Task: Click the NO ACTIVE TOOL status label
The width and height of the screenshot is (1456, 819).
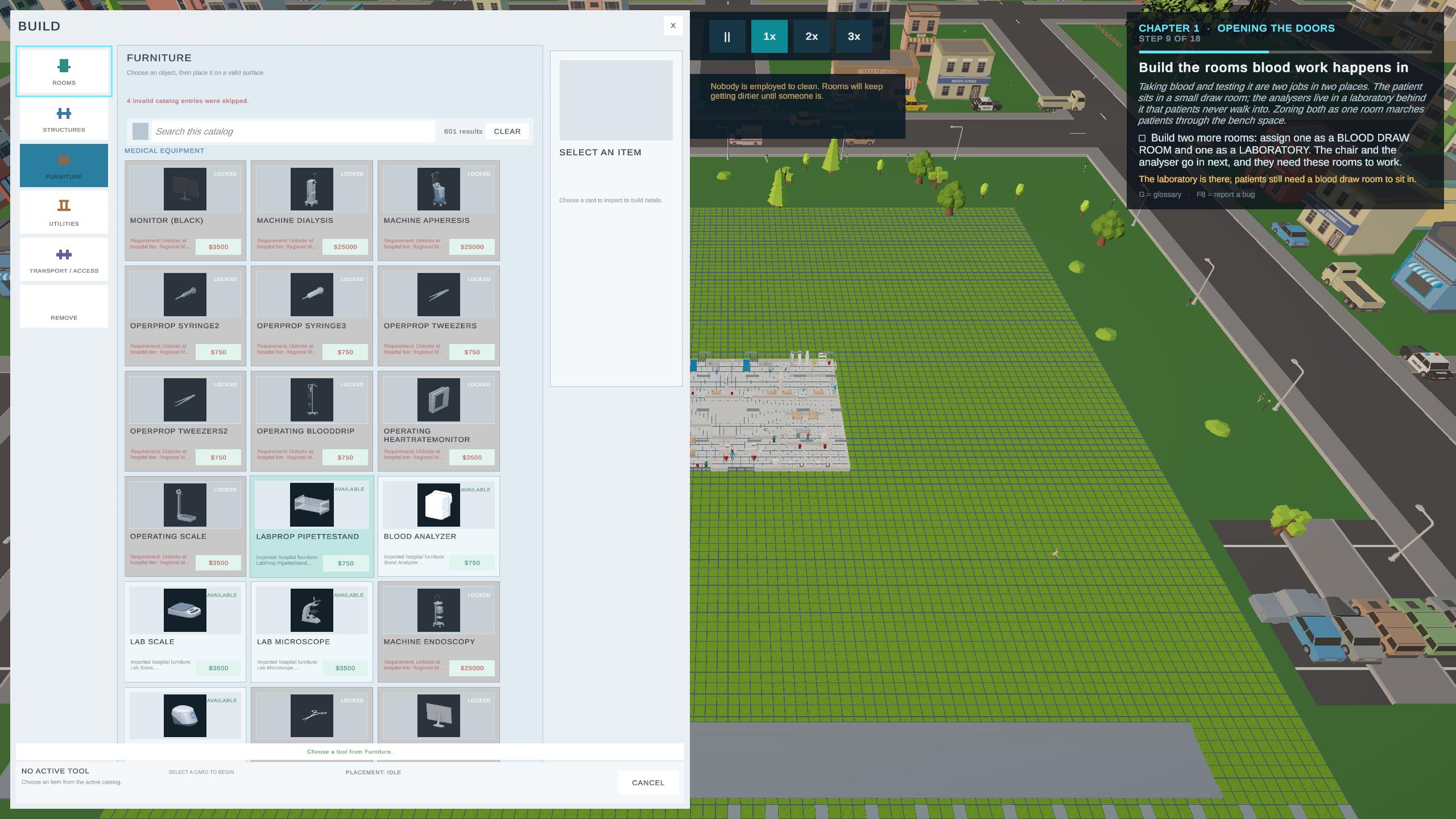Action: (55, 771)
